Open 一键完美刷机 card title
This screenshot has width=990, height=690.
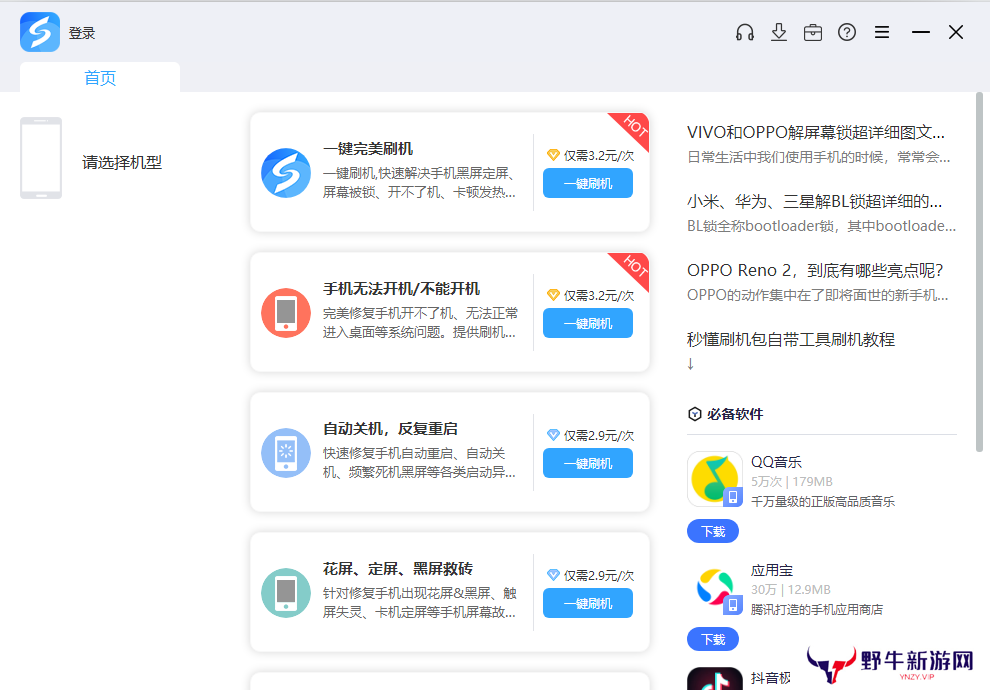click(x=368, y=148)
